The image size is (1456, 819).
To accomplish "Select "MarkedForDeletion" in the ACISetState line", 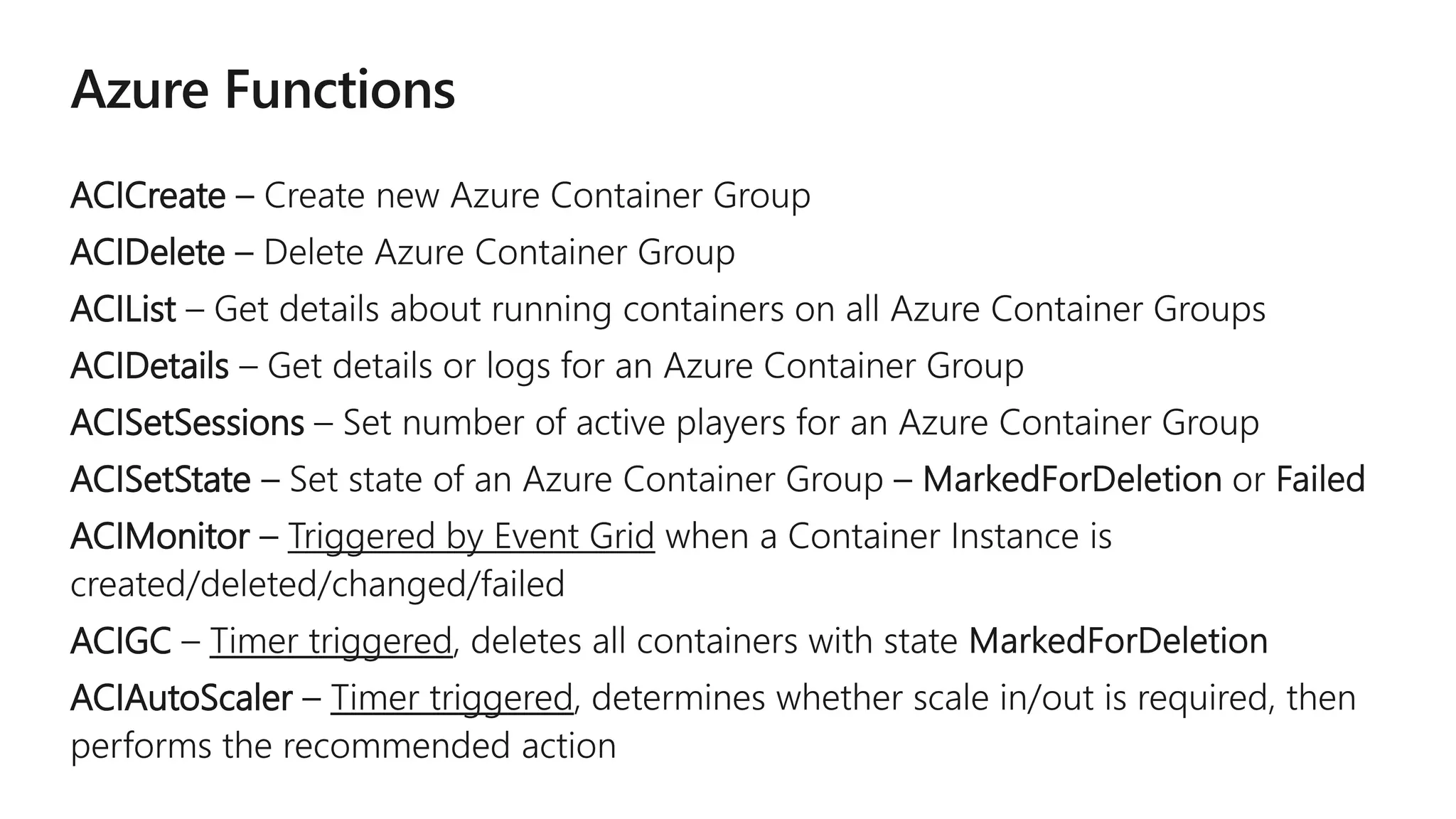I will coord(1072,480).
